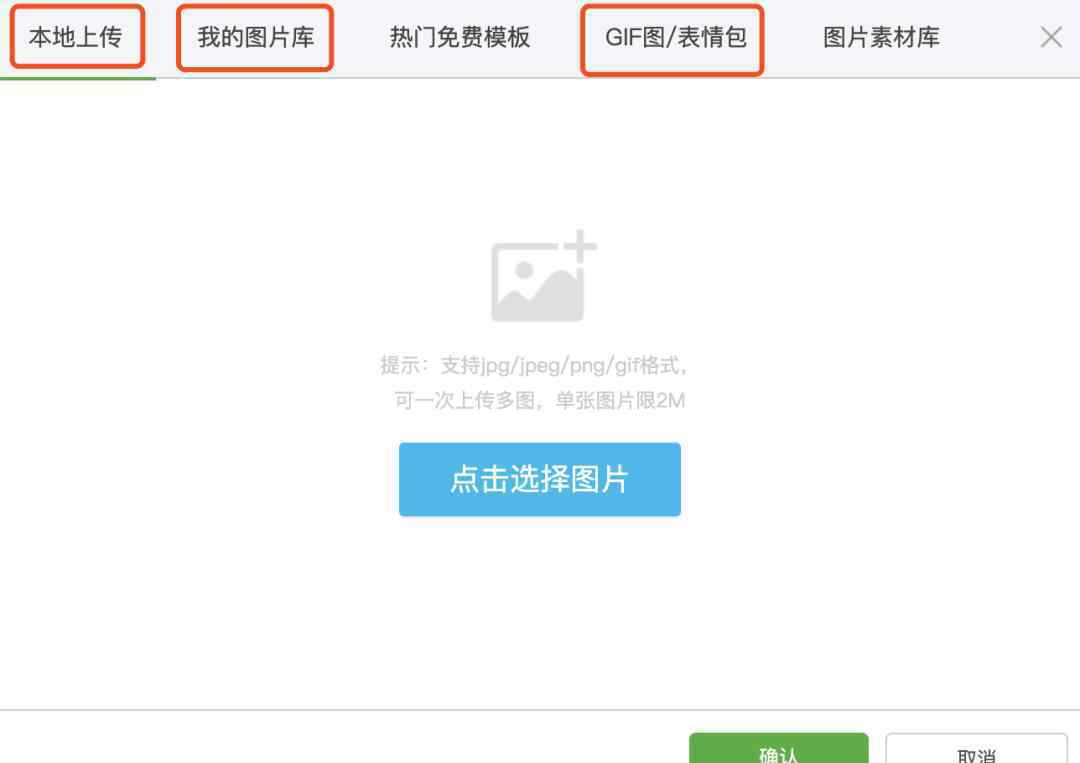Click the red highlight box around 我的图片库
This screenshot has height=763, width=1080.
pos(255,37)
